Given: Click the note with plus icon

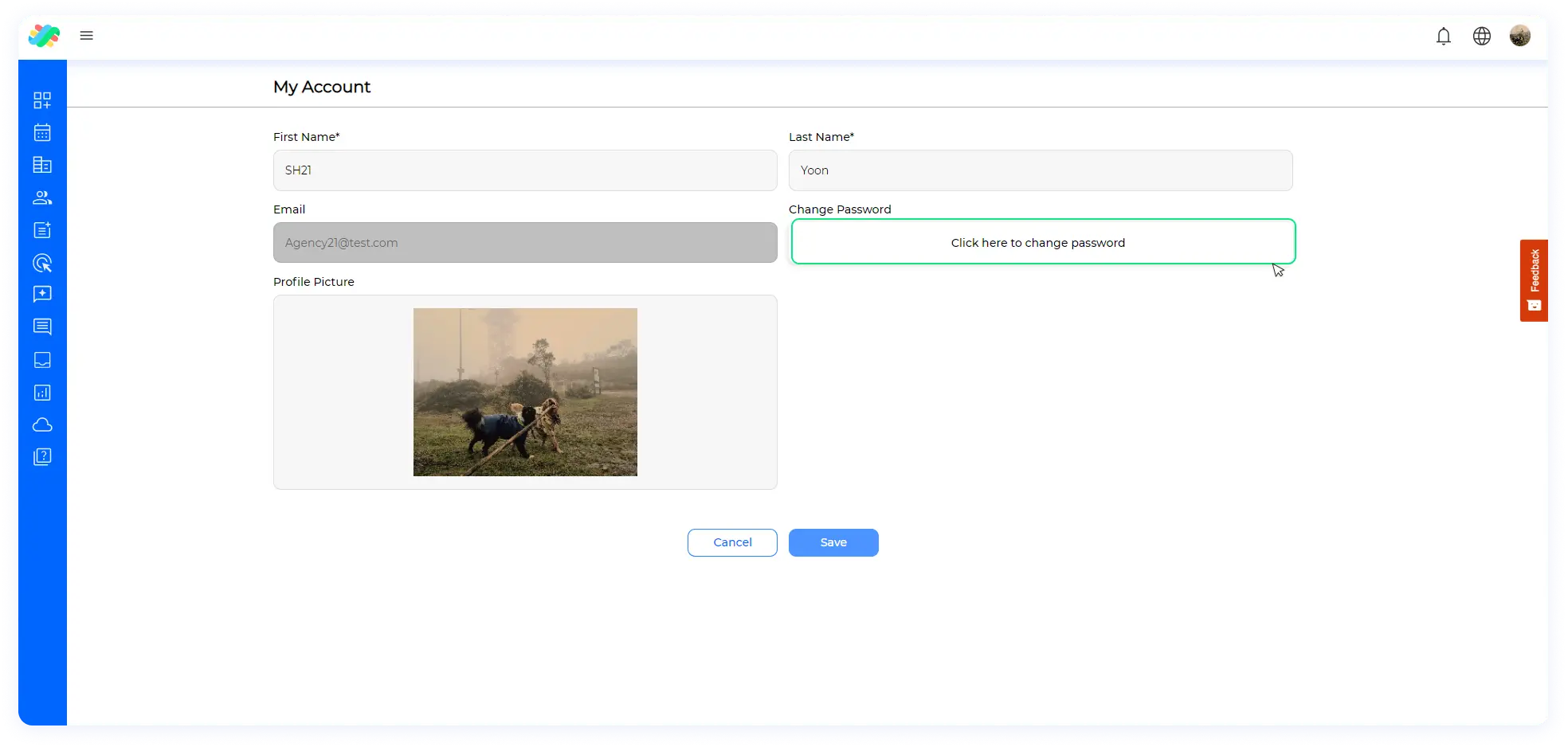Looking at the screenshot, I should [42, 230].
